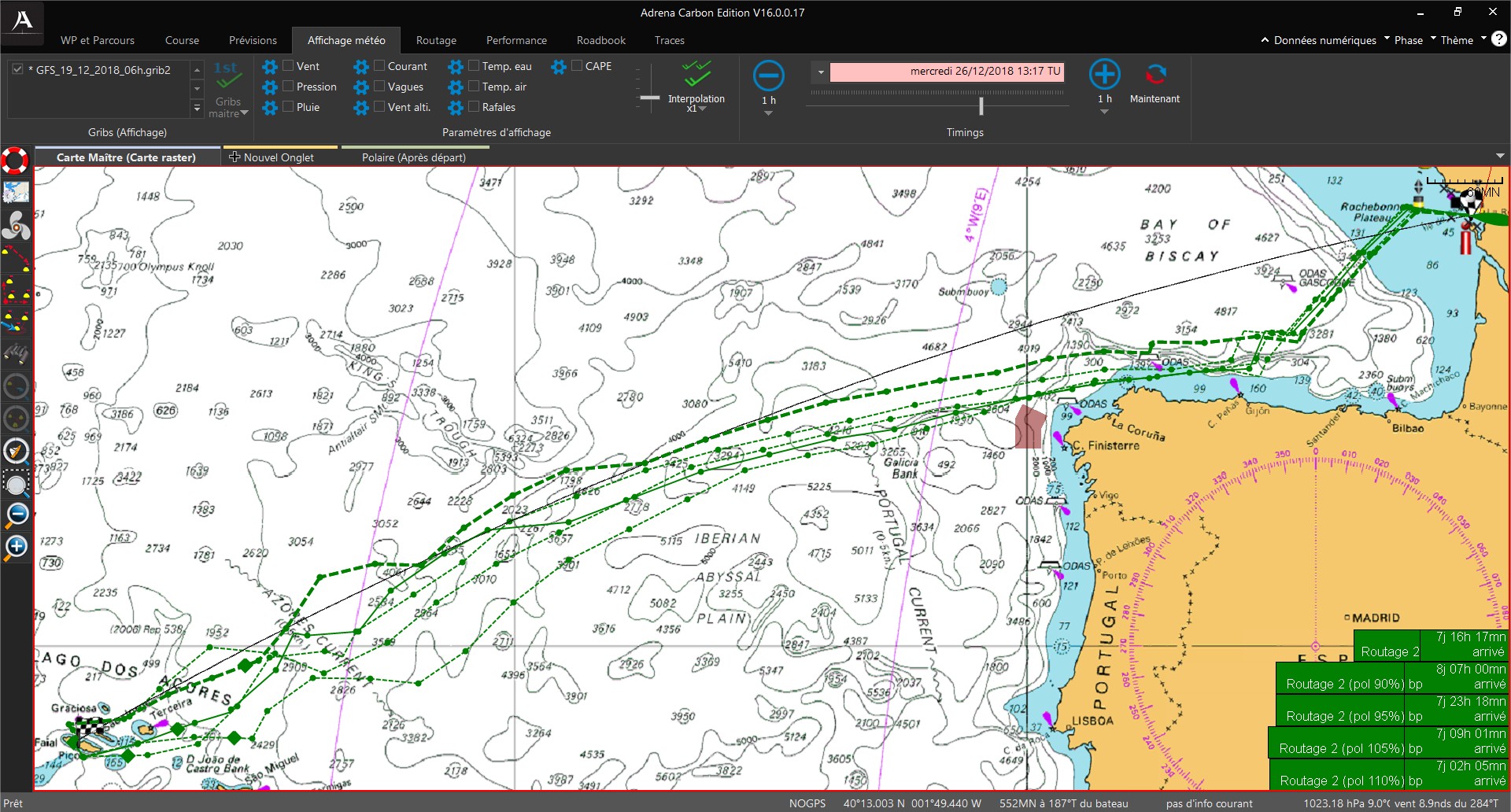Select the three-buoy course creation tool
1511x812 pixels.
point(16,290)
